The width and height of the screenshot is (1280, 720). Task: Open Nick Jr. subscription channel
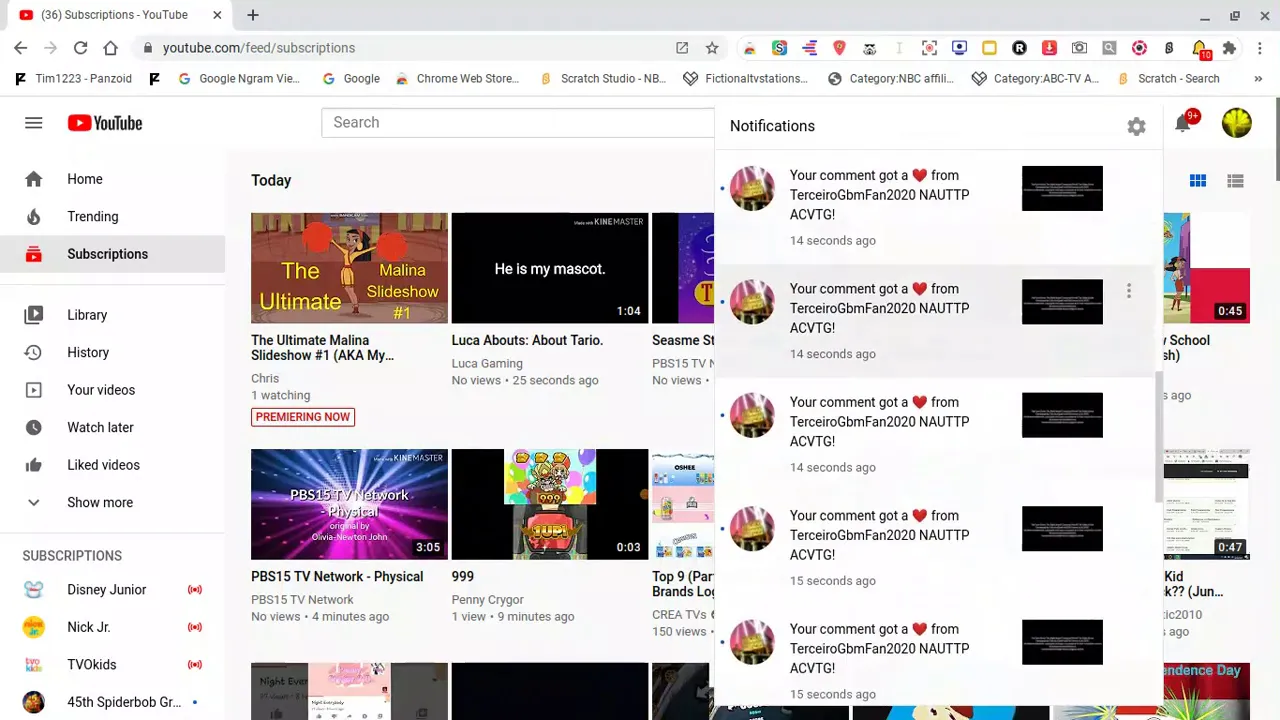pyautogui.click(x=112, y=627)
